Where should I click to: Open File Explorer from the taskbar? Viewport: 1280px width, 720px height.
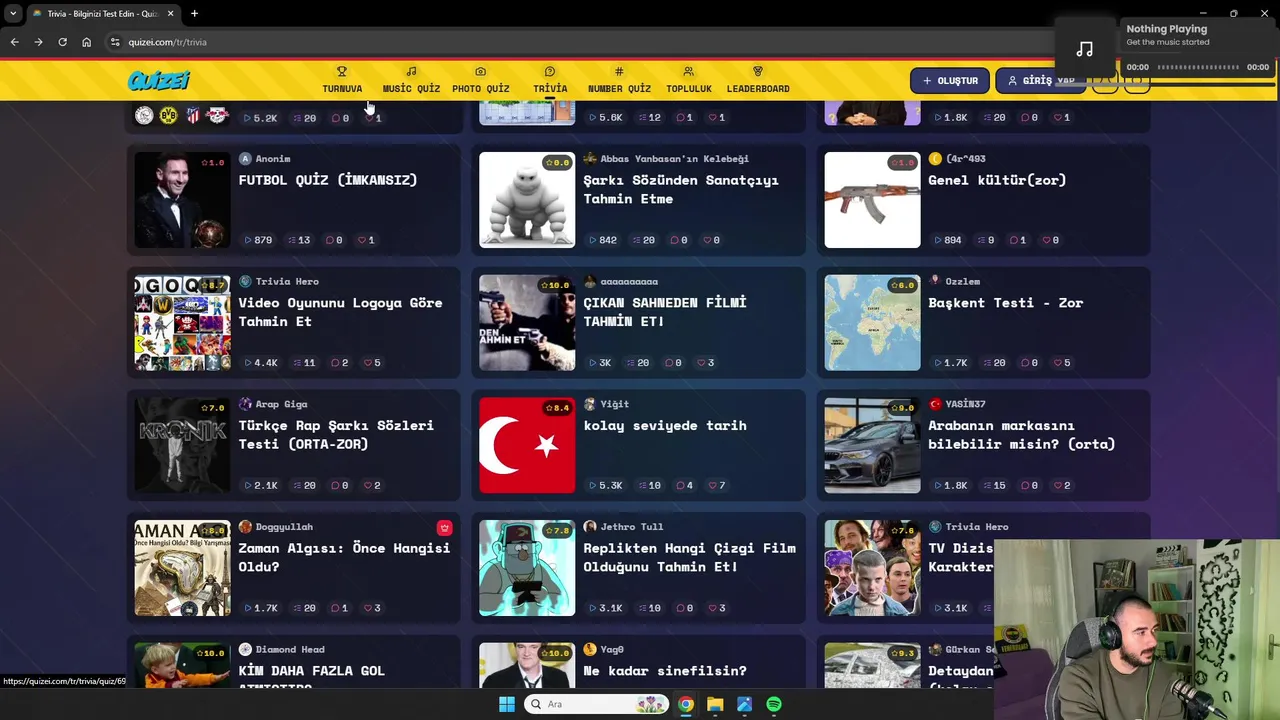715,704
